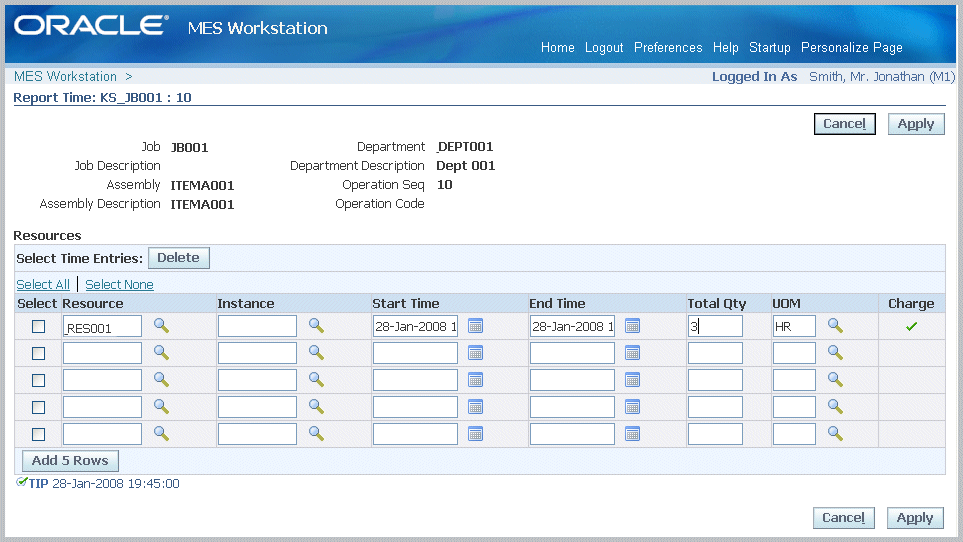This screenshot has height=542, width=963.
Task: Open Startup in the header
Action: tap(770, 48)
